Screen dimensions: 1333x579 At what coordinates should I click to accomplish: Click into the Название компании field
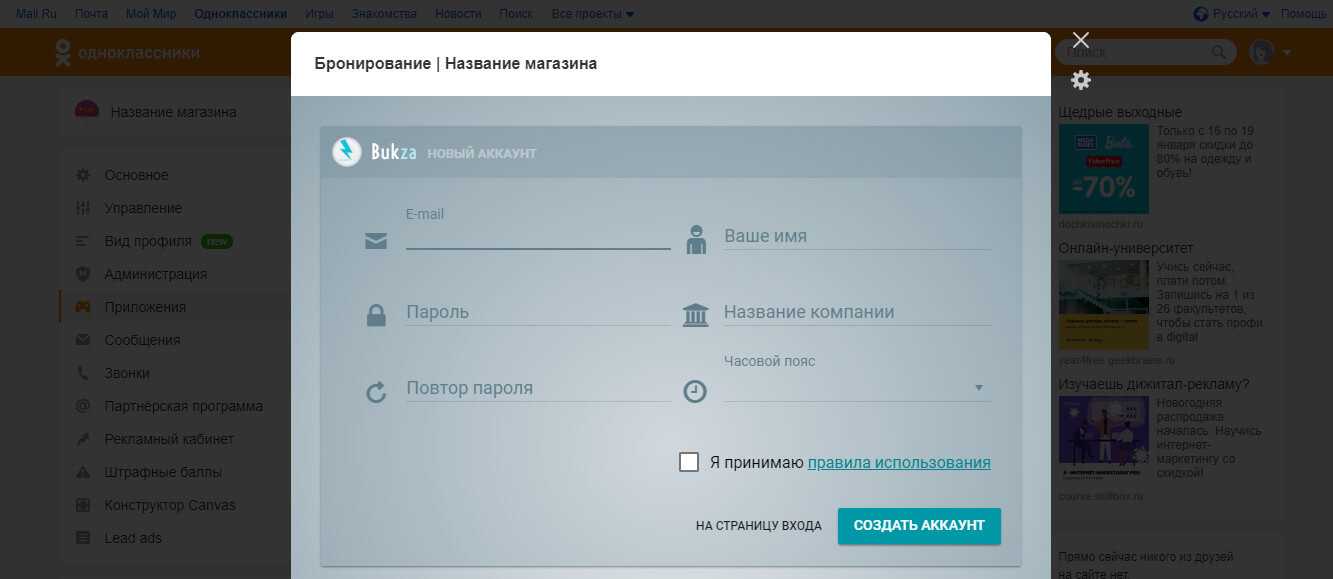click(x=857, y=312)
